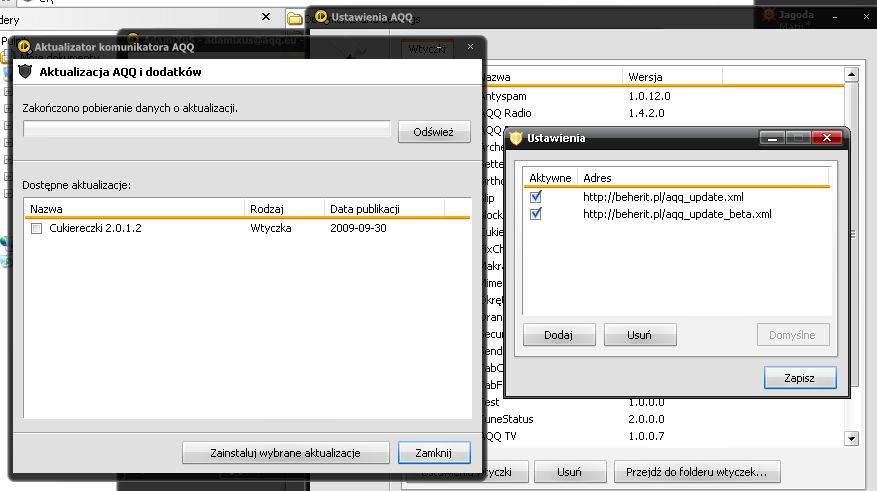Image resolution: width=877 pixels, height=491 pixels.
Task: Click the Adres column header
Action: coord(703,178)
